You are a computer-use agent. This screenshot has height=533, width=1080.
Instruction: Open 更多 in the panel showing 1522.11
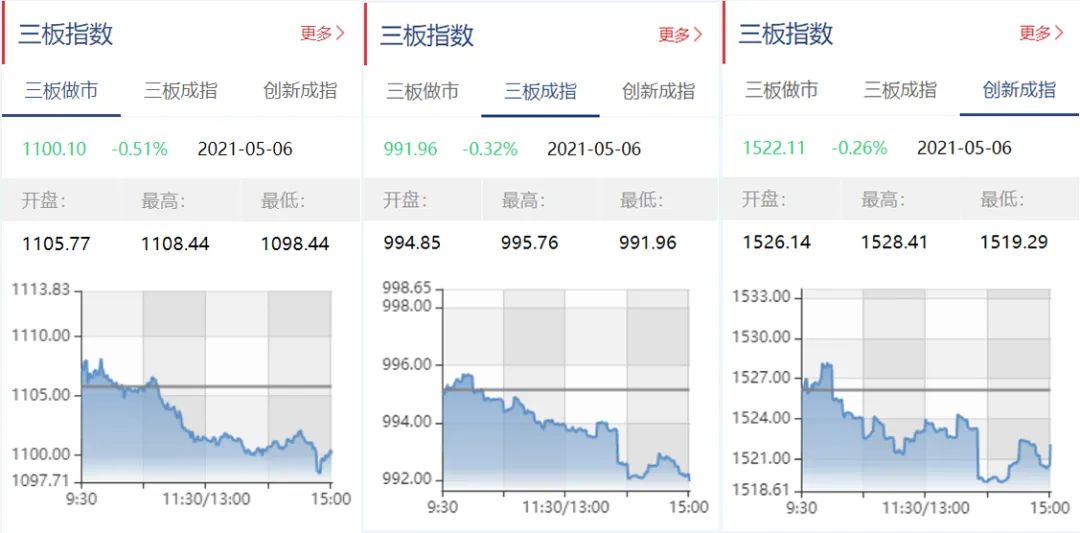pyautogui.click(x=1041, y=33)
